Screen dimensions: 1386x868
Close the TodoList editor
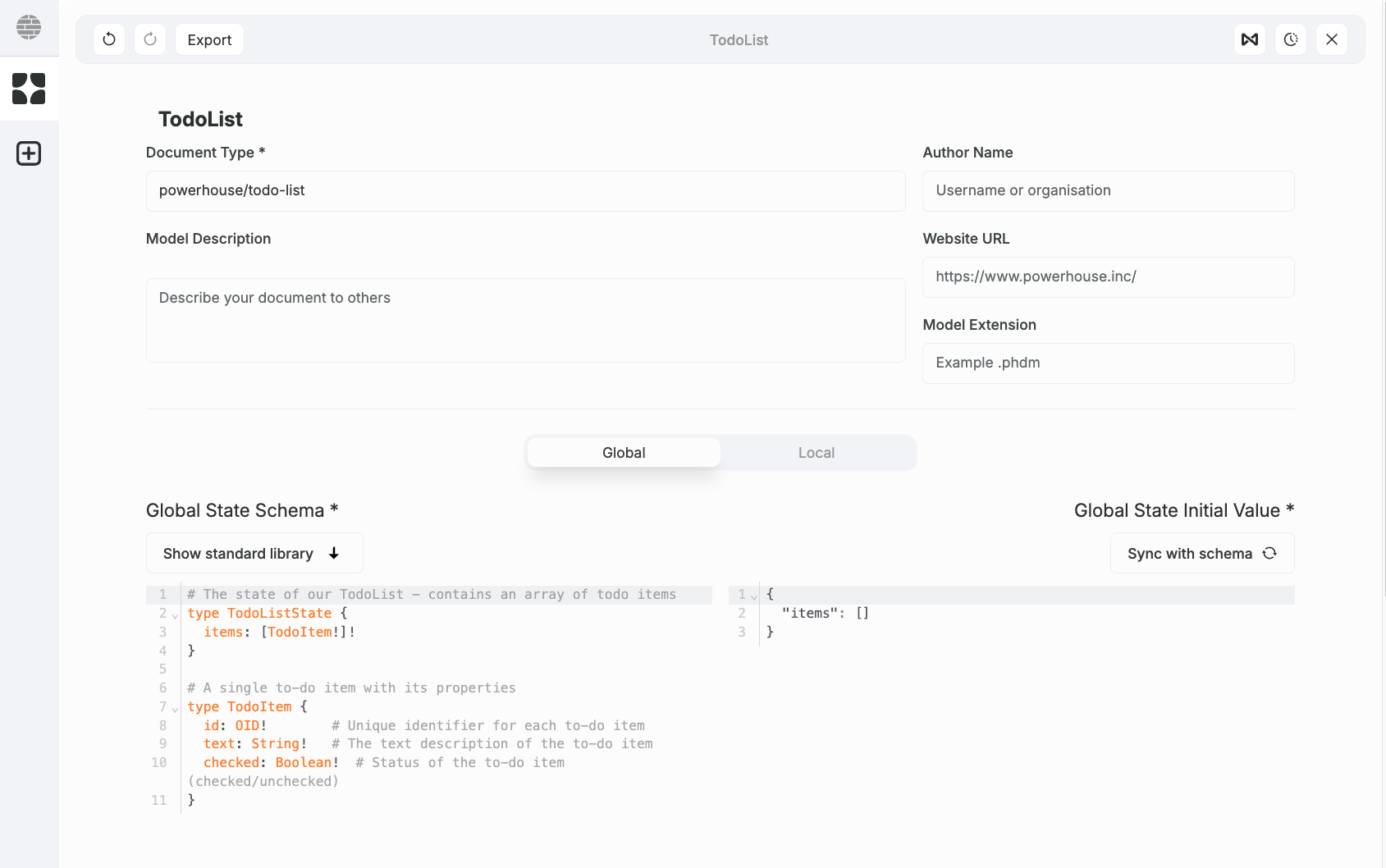pos(1332,39)
